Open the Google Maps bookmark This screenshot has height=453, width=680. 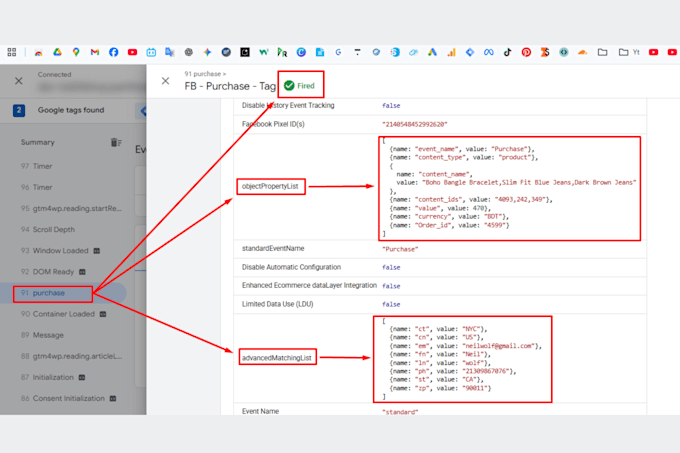pos(76,52)
